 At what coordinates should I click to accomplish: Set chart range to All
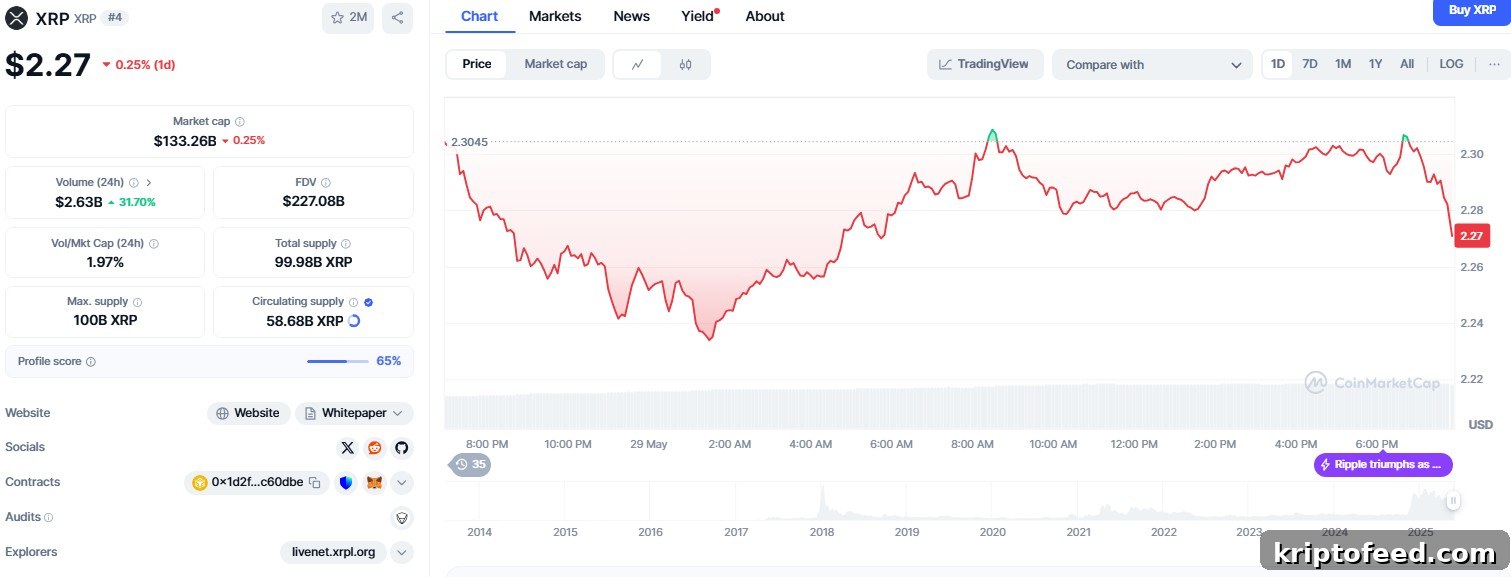click(1407, 64)
